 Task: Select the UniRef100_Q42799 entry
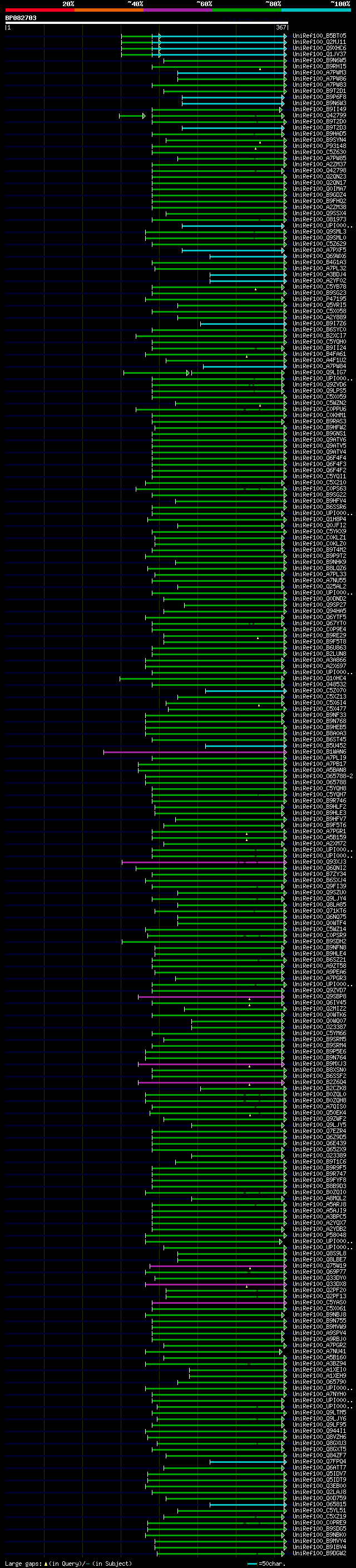coord(319,116)
